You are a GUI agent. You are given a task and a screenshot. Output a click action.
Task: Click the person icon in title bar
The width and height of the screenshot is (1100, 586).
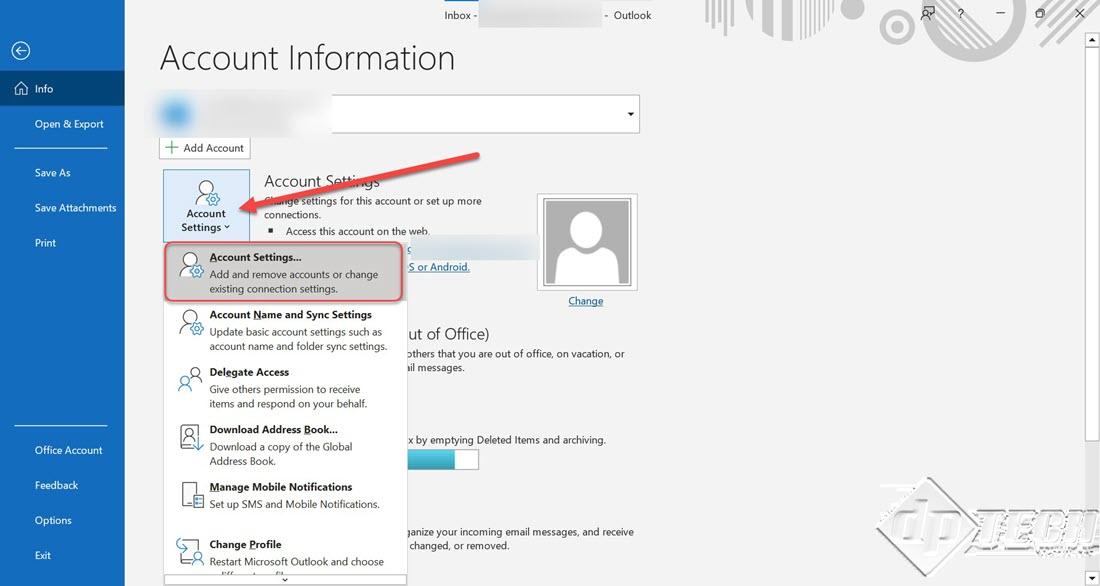927,13
